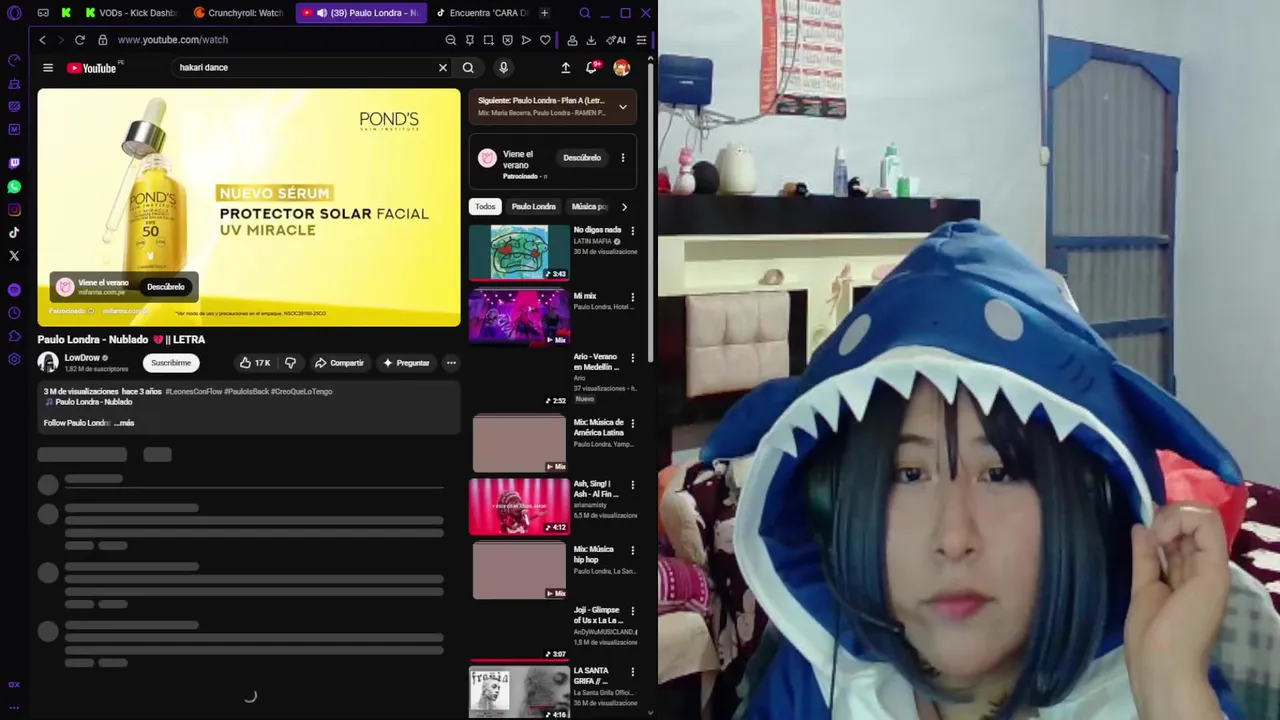Open browser history clock icon in sidebar
Viewport: 1280px width, 720px height.
pos(14,313)
